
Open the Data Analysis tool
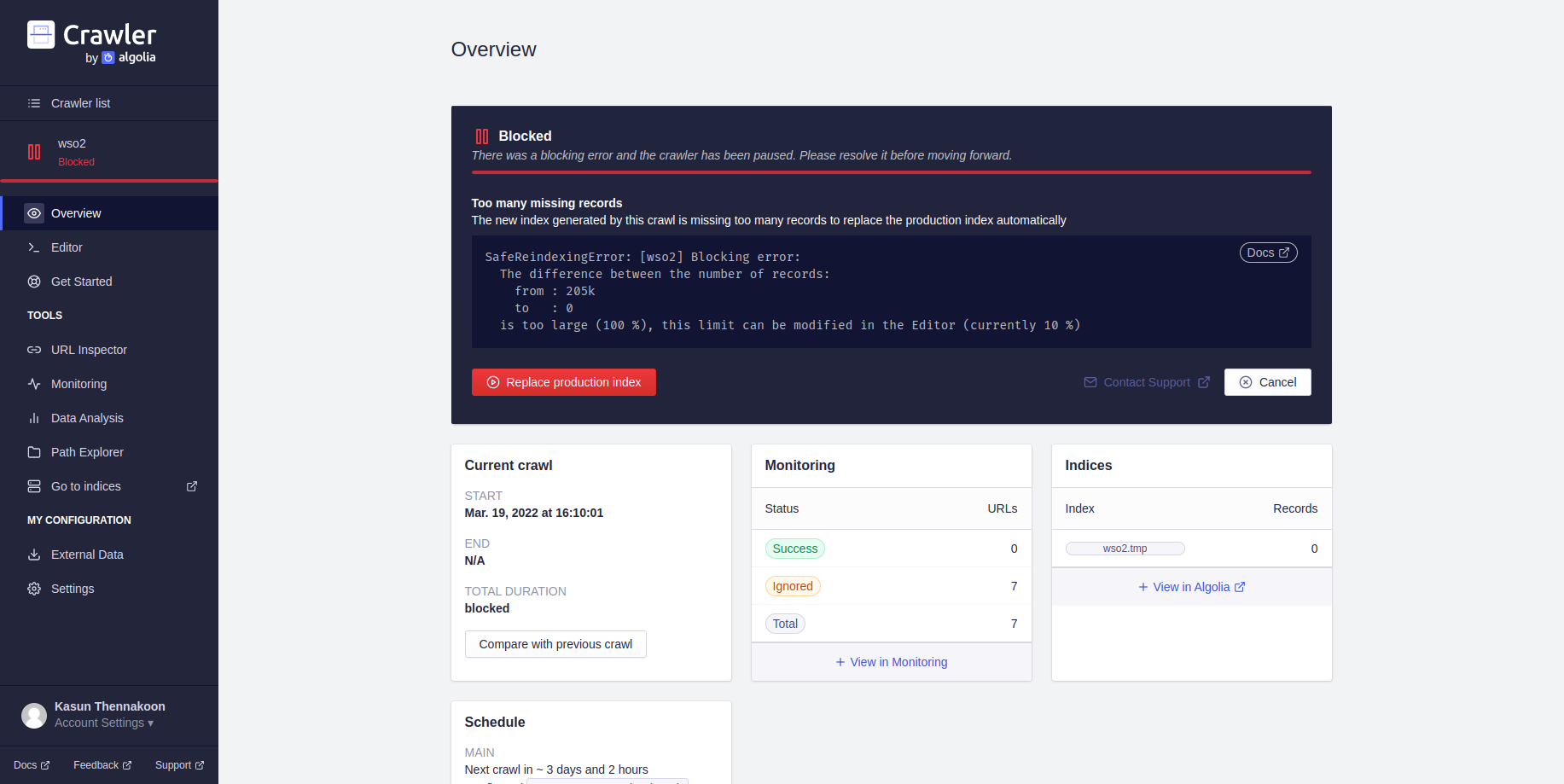pos(86,418)
